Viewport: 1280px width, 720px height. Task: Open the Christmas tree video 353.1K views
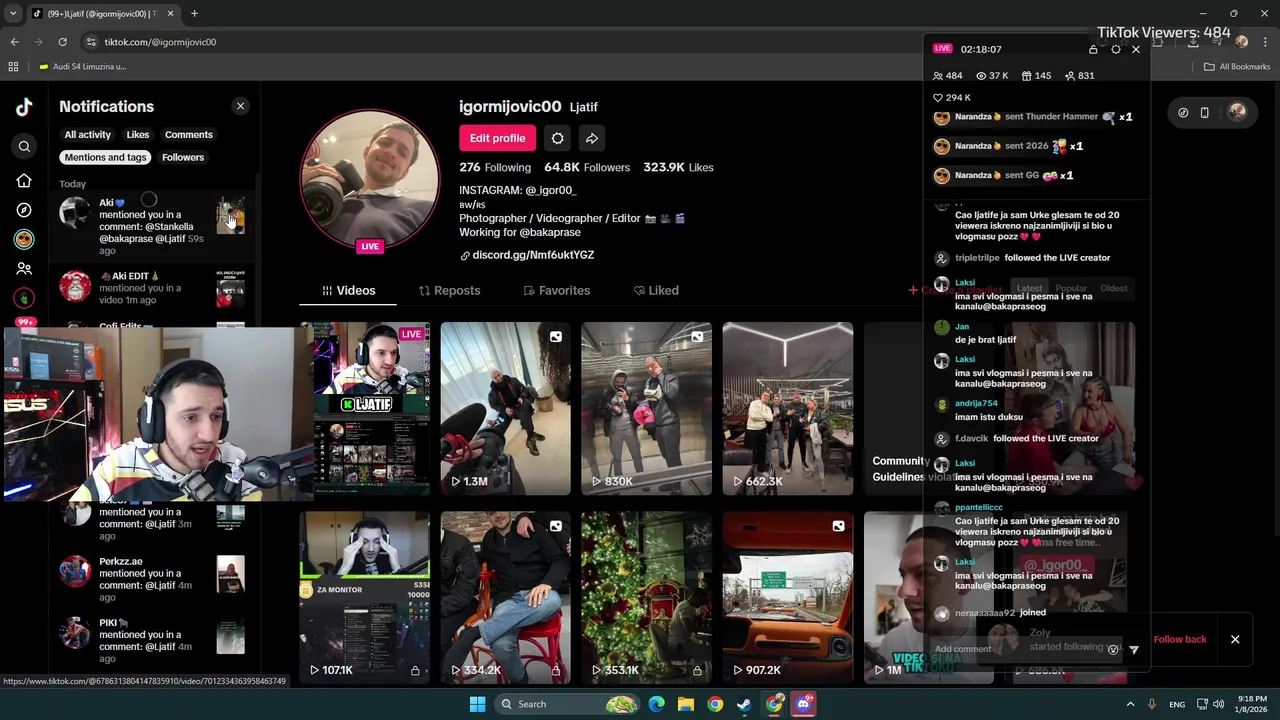(x=647, y=598)
